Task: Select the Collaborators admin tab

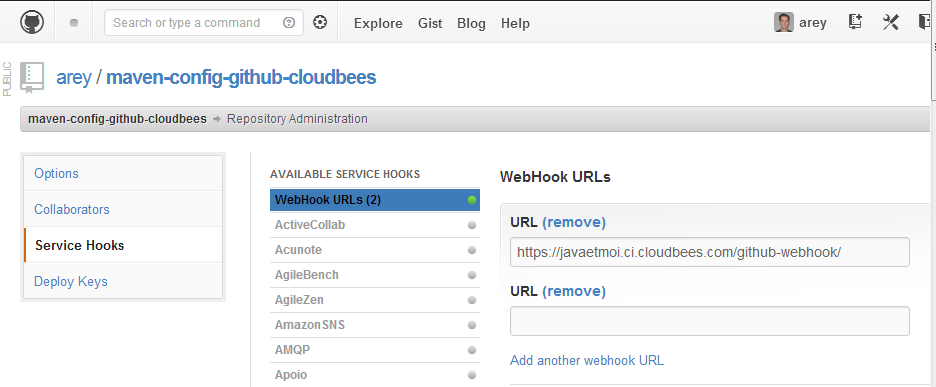Action: click(x=123, y=209)
